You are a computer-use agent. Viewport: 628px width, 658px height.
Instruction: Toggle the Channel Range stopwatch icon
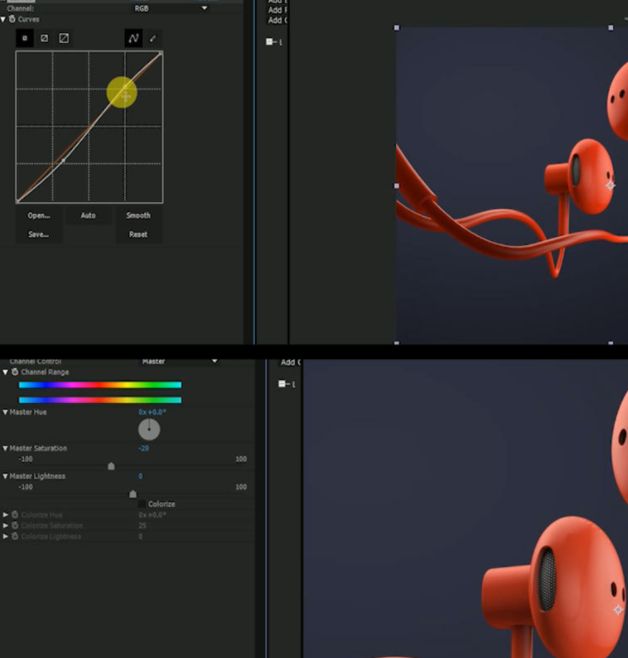click(x=15, y=372)
